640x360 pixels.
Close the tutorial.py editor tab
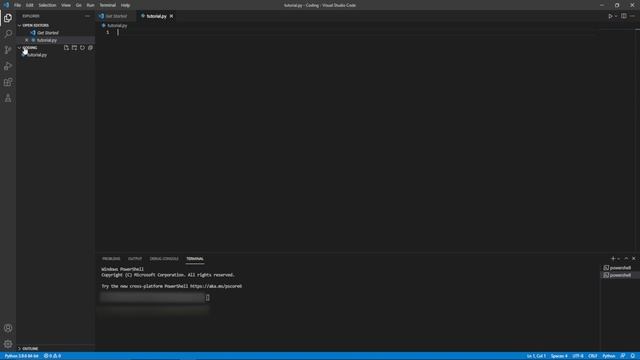pos(171,16)
